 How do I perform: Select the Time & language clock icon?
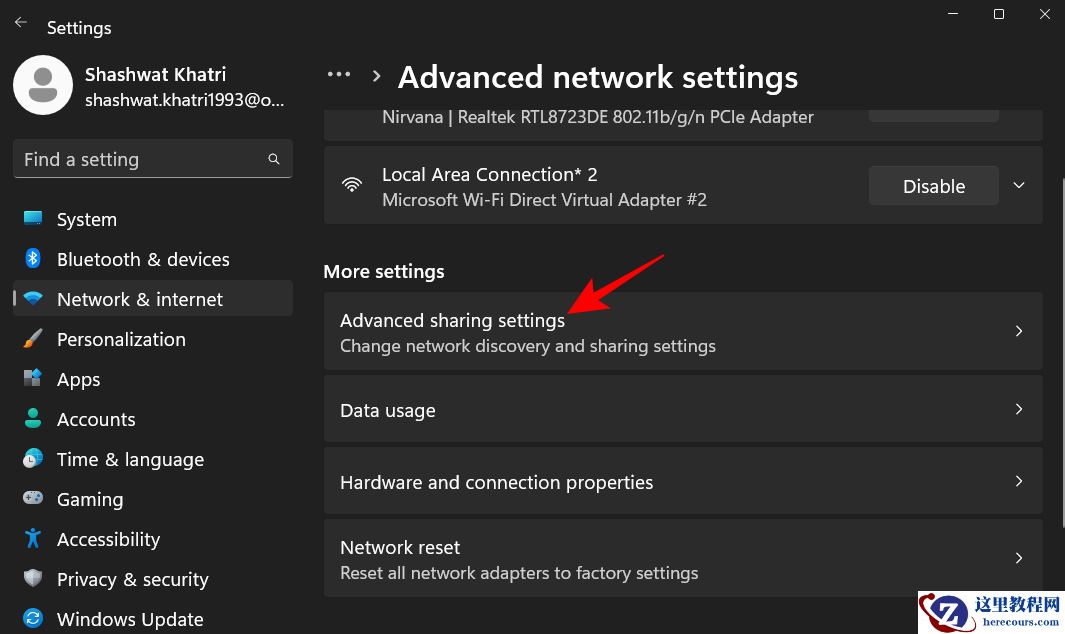click(35, 459)
